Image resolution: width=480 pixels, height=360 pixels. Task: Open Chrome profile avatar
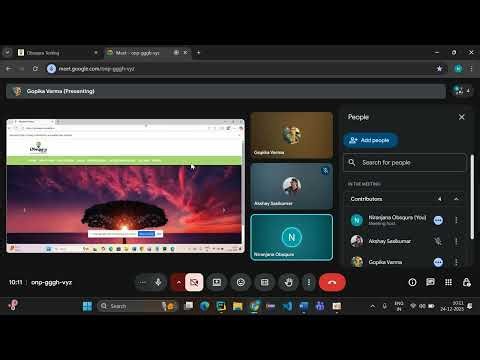pos(458,69)
